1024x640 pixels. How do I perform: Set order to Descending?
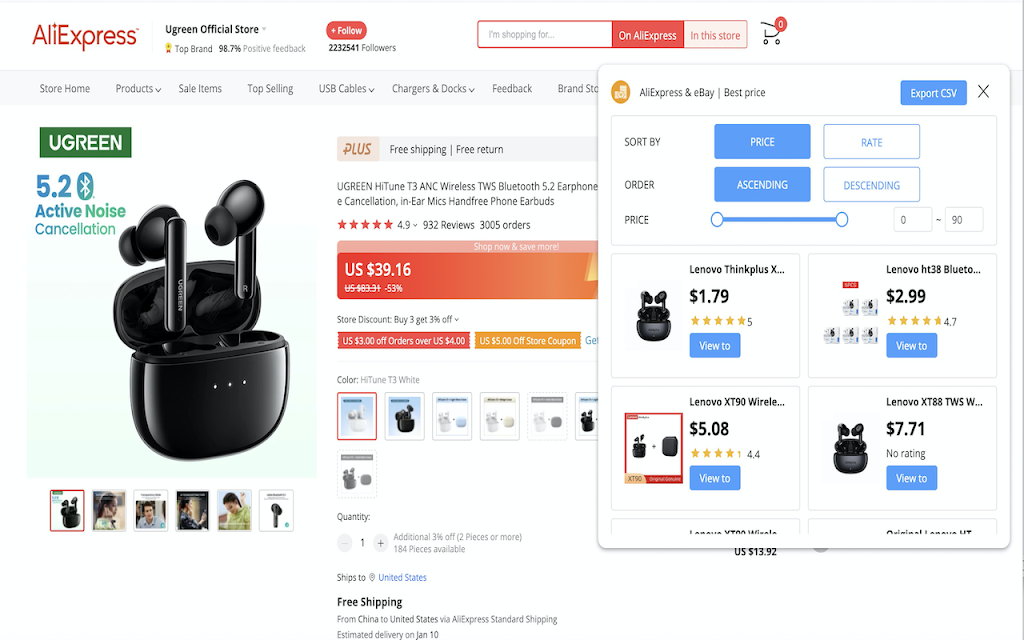871,185
